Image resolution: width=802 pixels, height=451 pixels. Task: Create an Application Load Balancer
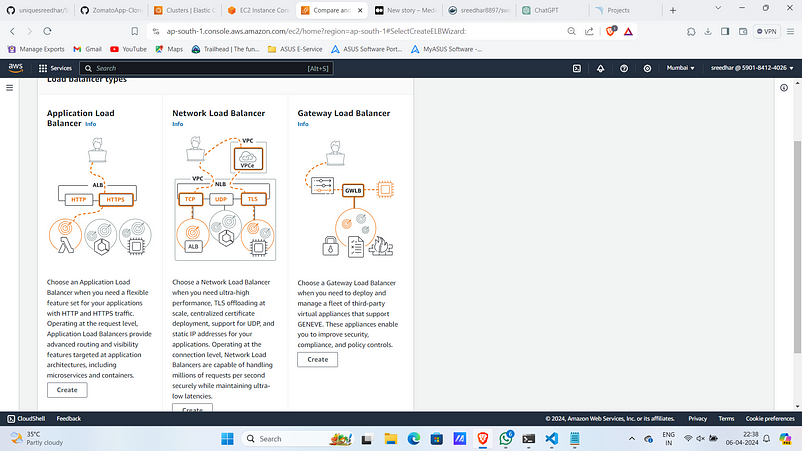click(67, 390)
